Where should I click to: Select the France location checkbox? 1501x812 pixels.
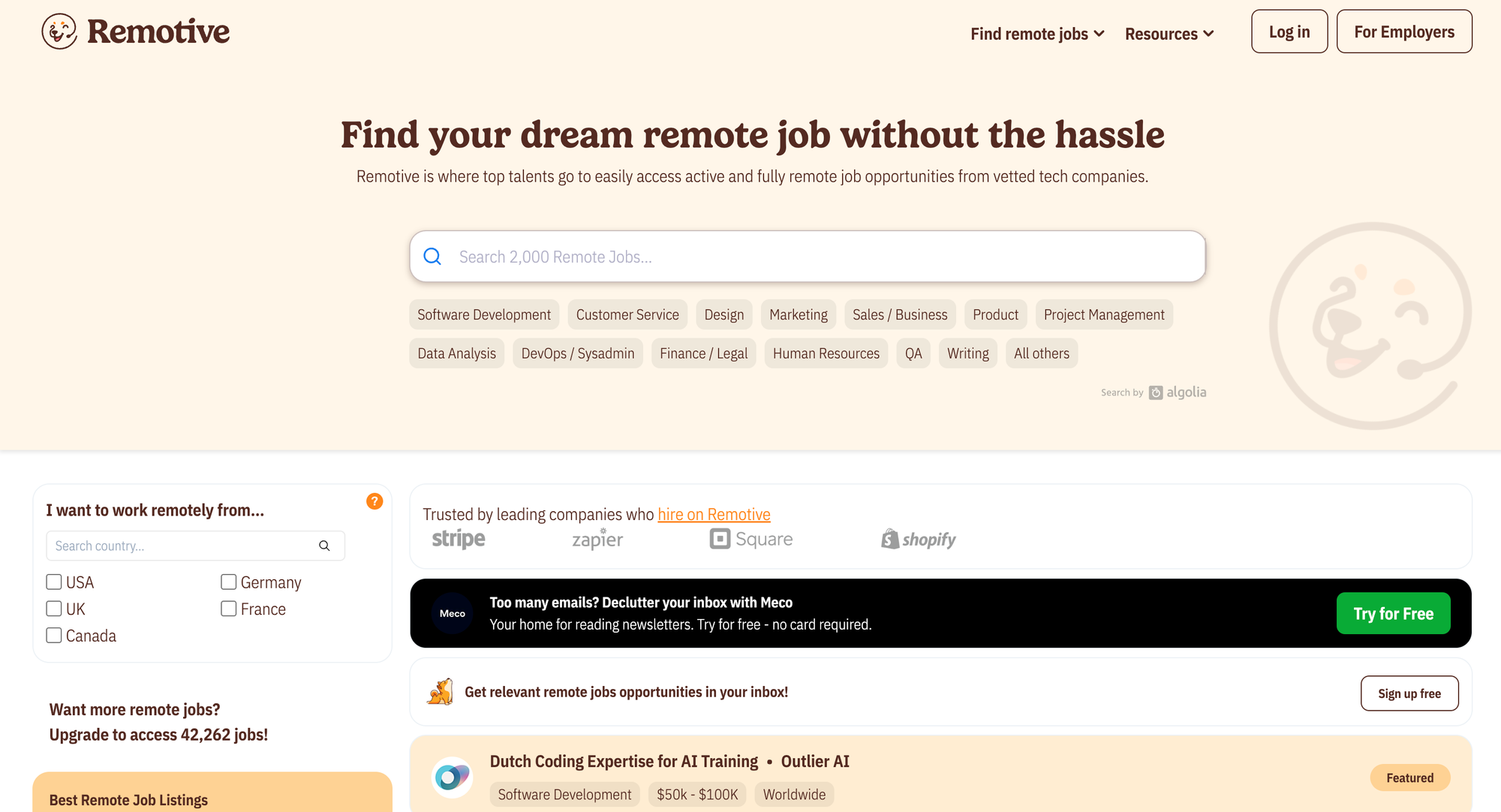coord(229,609)
